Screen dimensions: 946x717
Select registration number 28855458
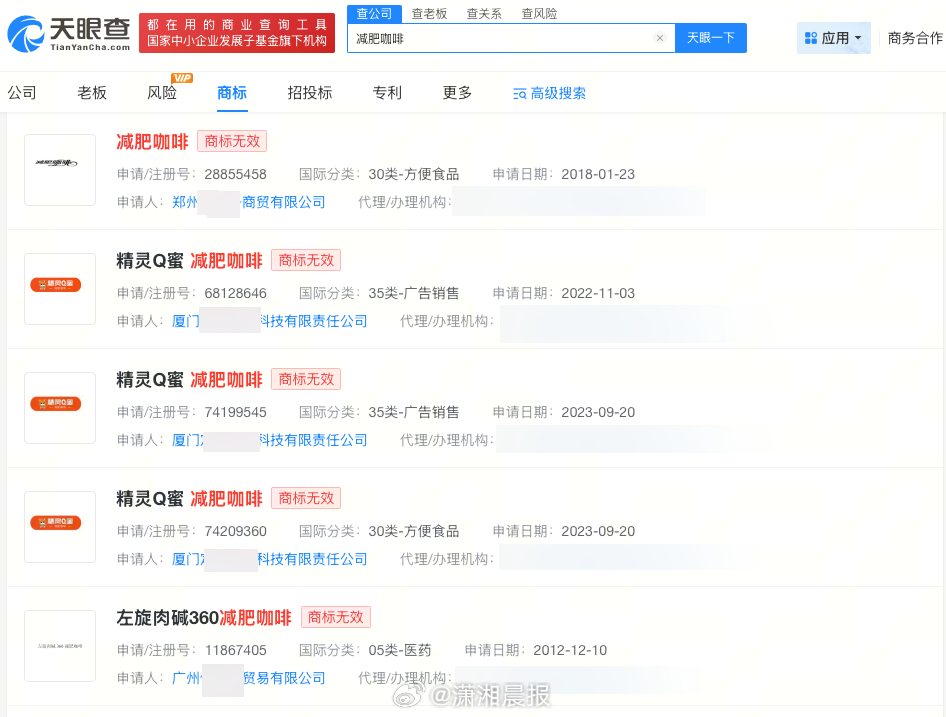coord(235,174)
